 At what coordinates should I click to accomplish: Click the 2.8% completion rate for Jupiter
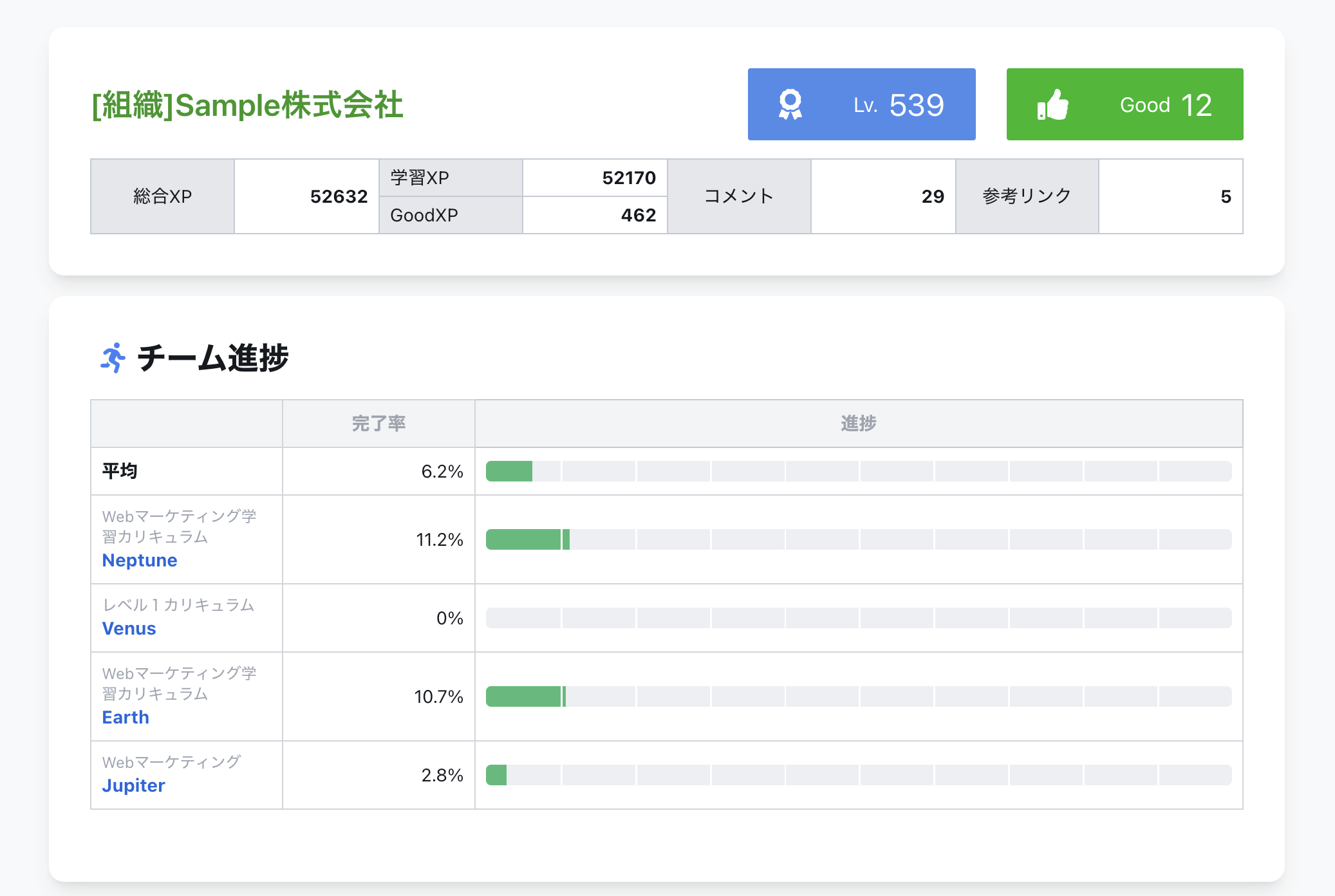pos(442,775)
